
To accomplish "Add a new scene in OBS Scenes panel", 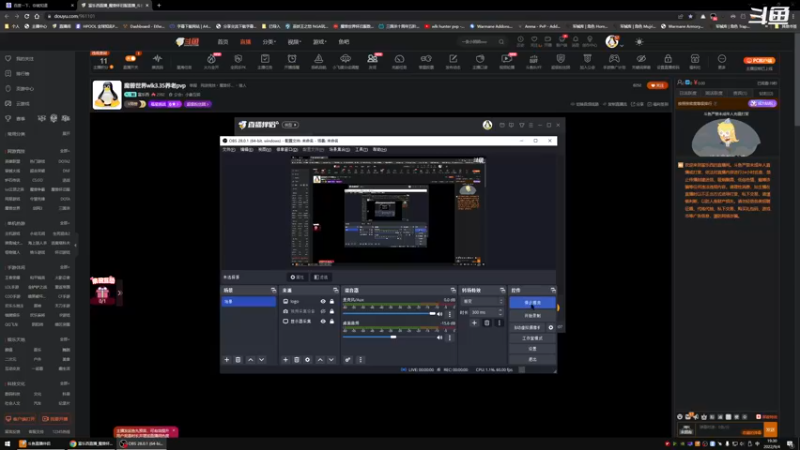I will click(227, 360).
